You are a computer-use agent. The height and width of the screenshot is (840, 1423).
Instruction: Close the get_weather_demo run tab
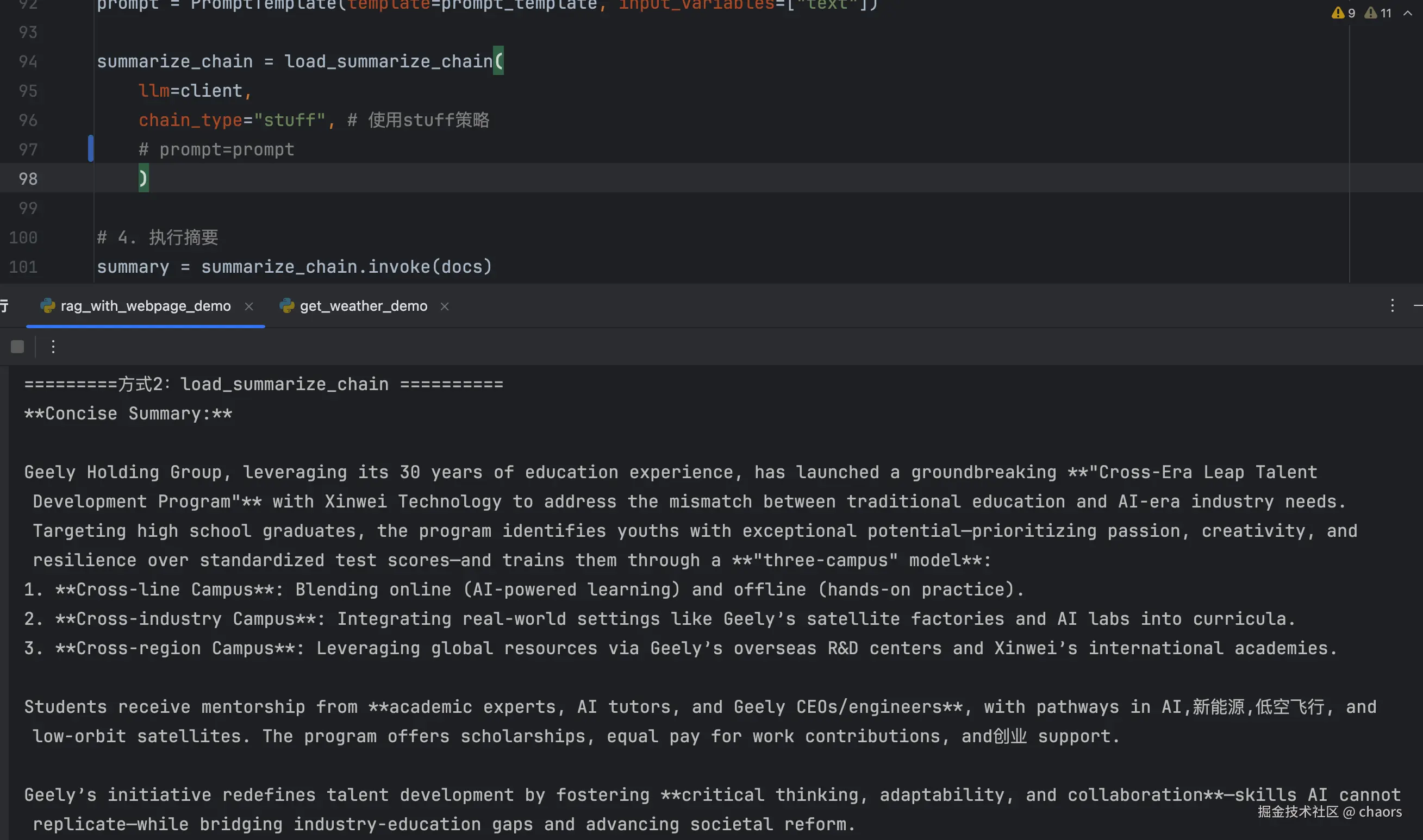pos(445,306)
